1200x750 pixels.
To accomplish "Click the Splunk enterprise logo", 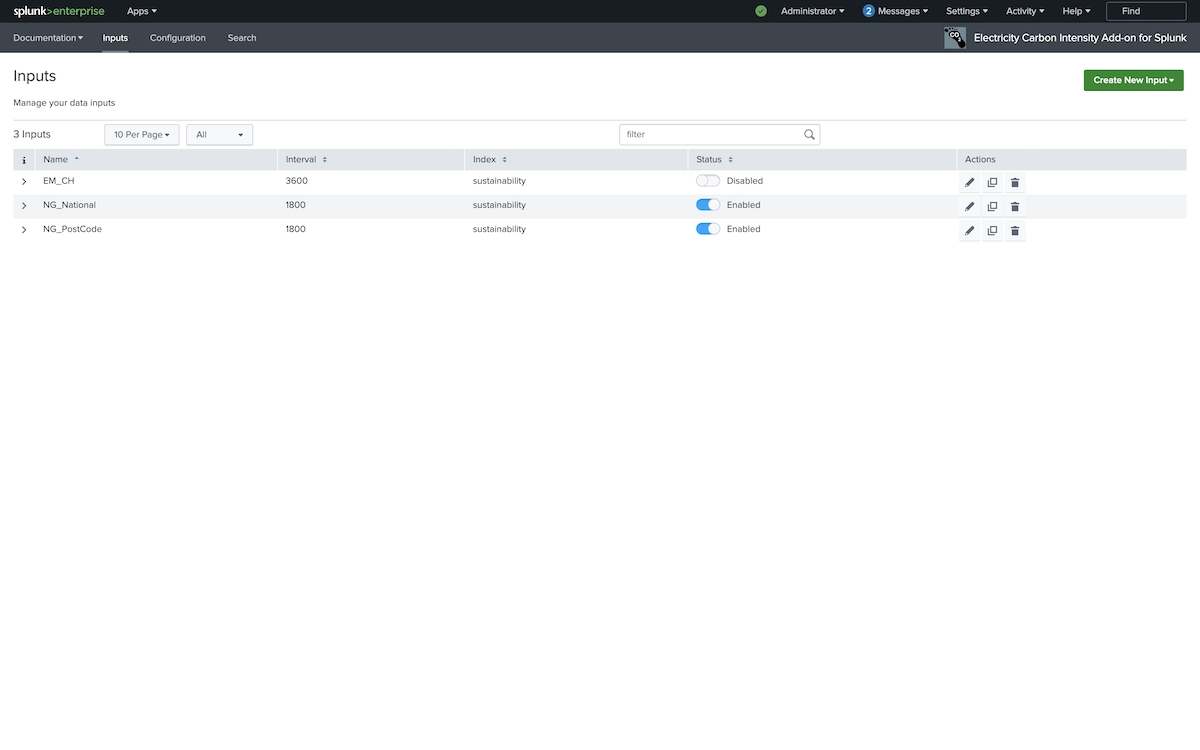I will point(59,11).
